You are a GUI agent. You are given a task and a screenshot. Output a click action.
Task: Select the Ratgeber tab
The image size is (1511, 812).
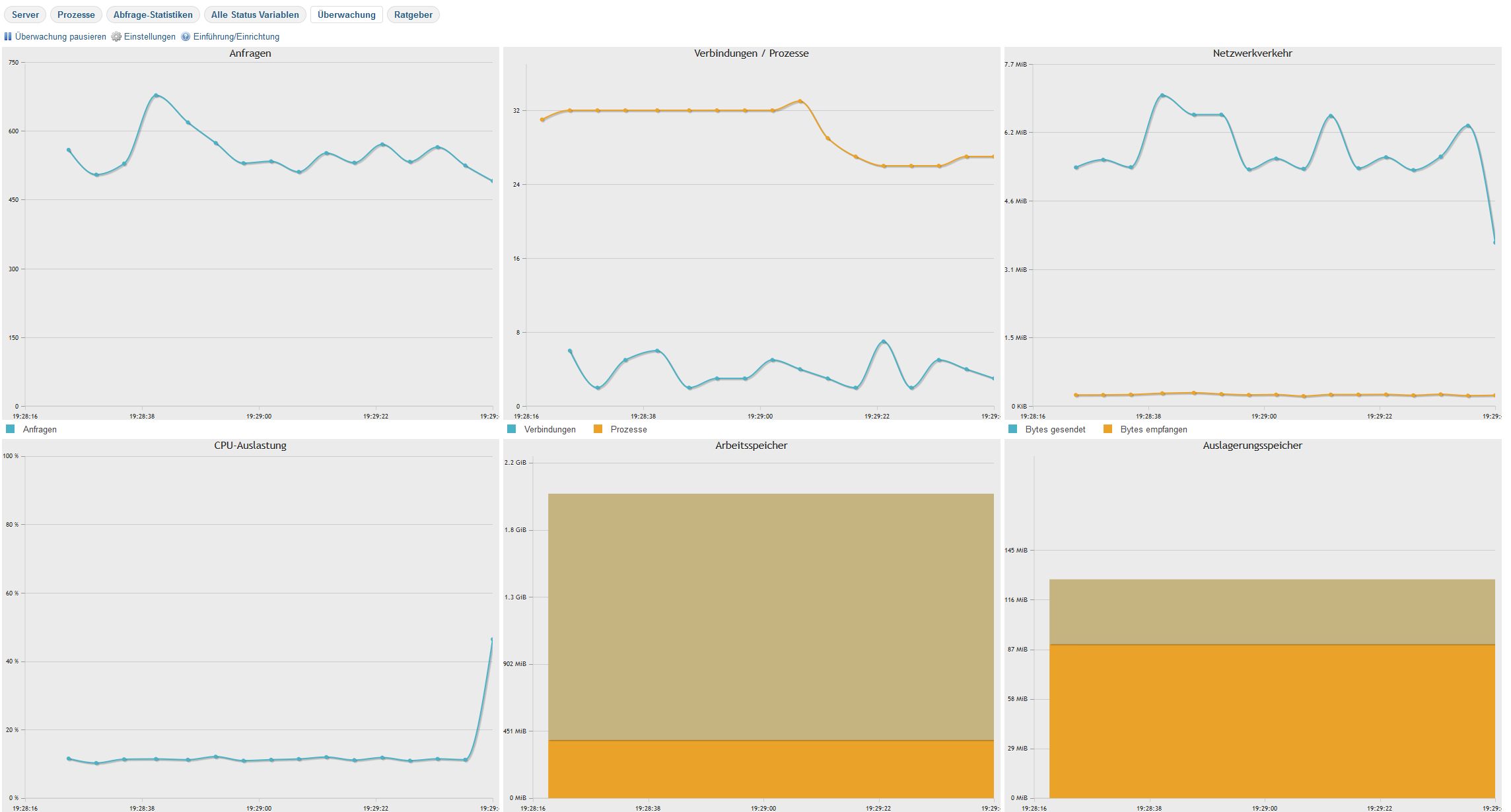click(x=413, y=15)
